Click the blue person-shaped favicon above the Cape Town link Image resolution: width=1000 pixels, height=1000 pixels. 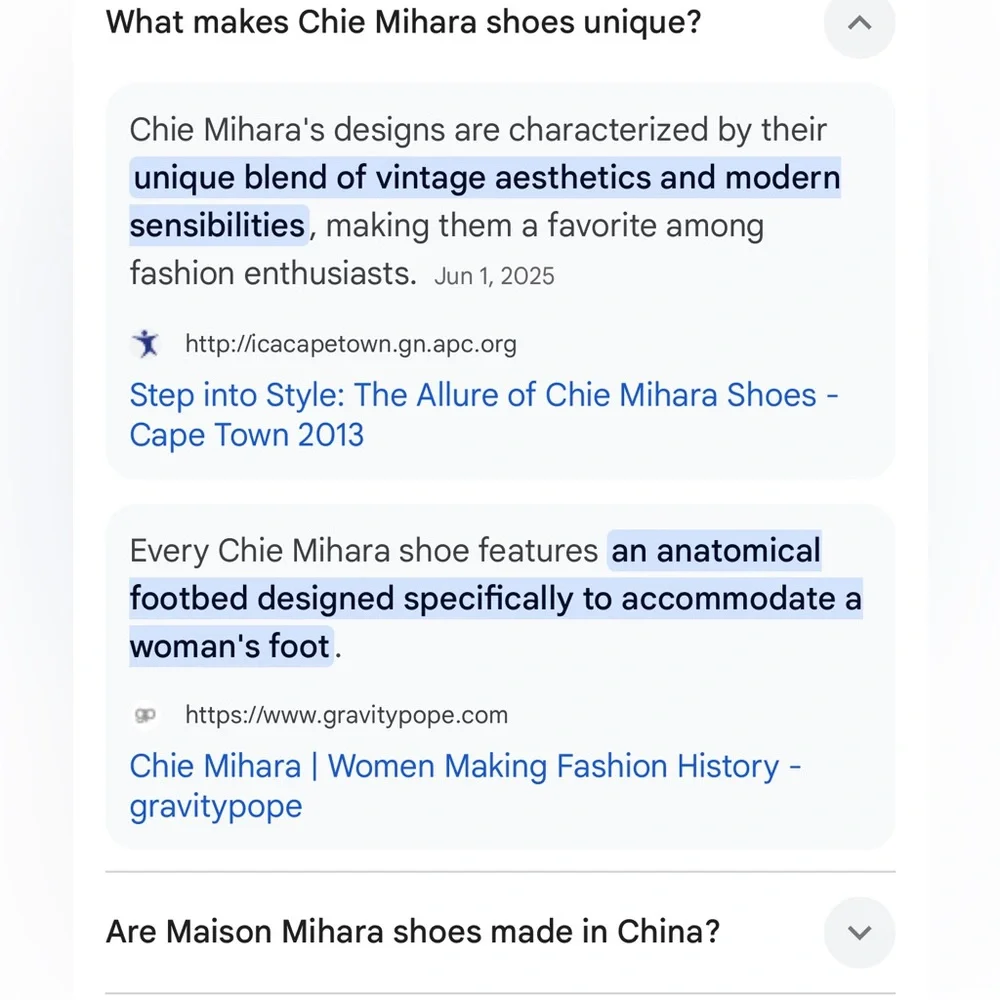coord(146,343)
